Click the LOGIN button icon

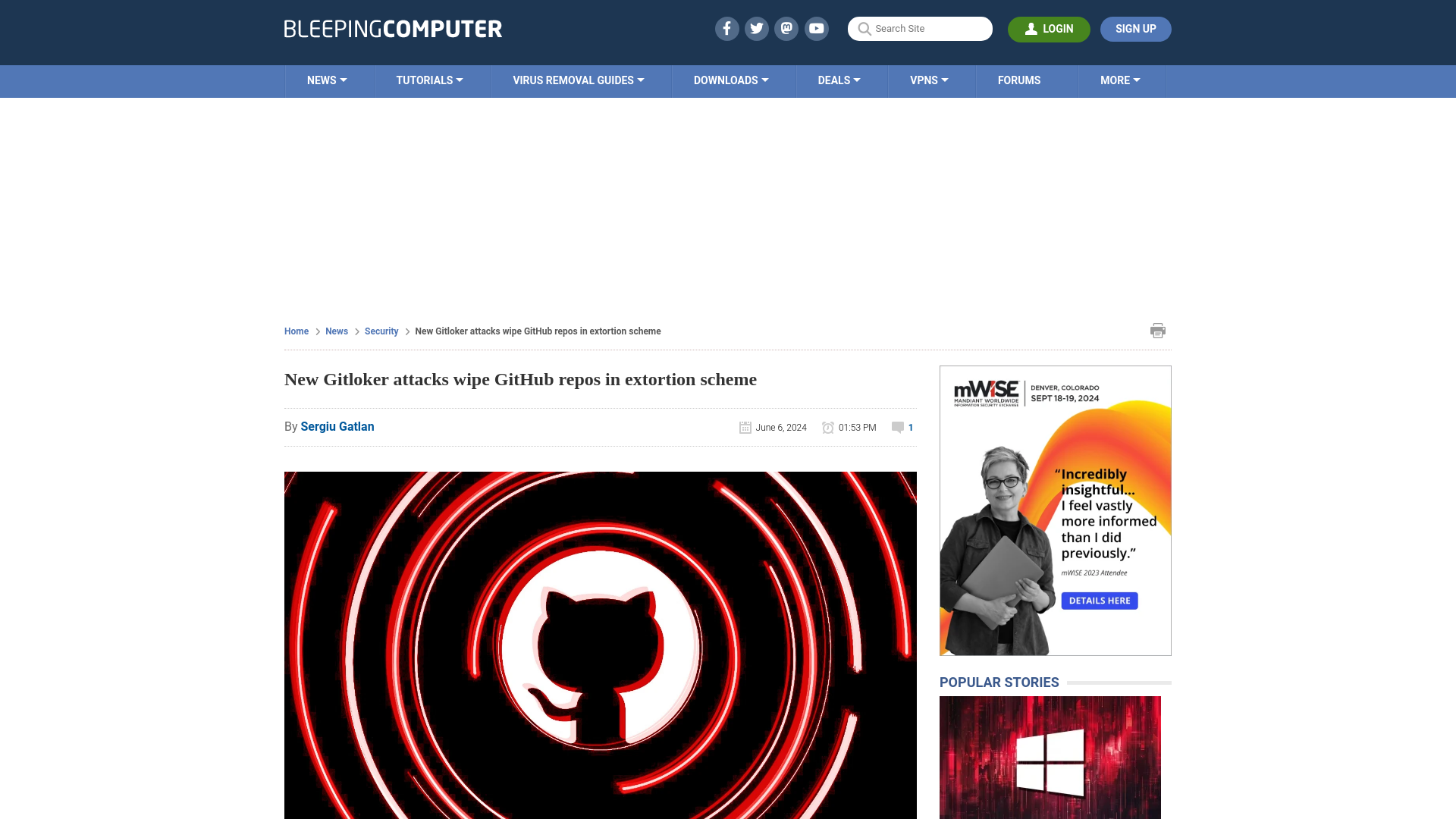1031,29
